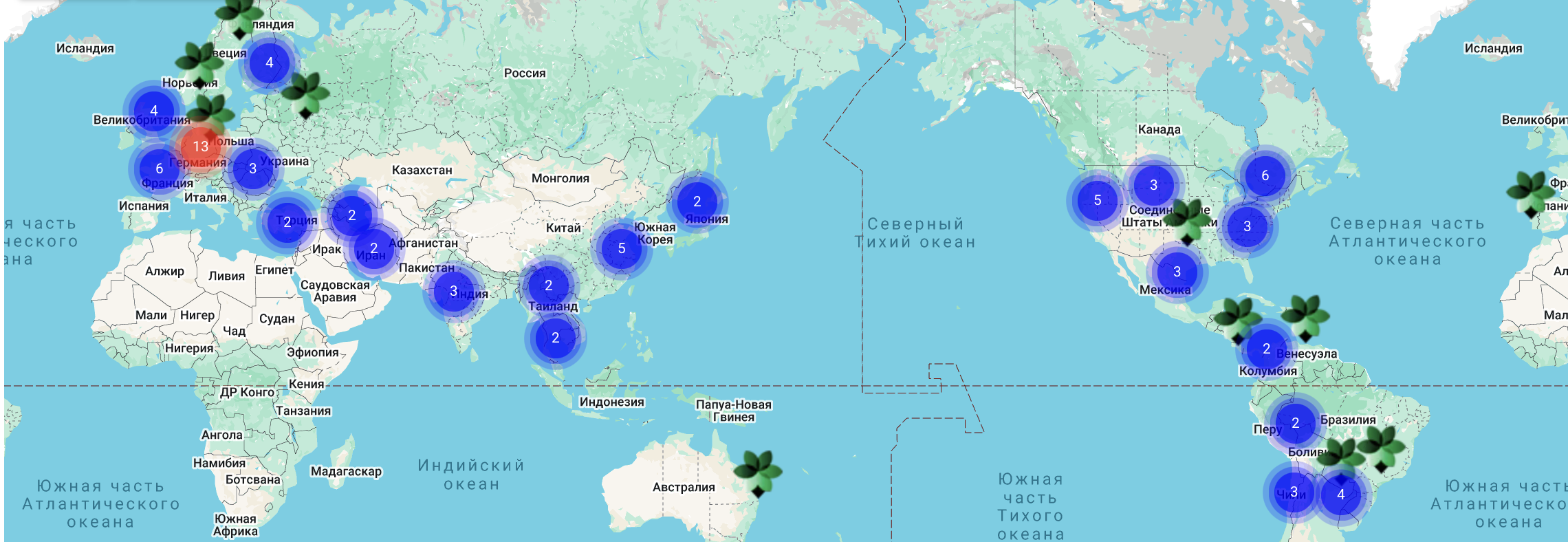Open the 2 cluster over Turkey
This screenshot has height=542, width=1568.
click(287, 222)
